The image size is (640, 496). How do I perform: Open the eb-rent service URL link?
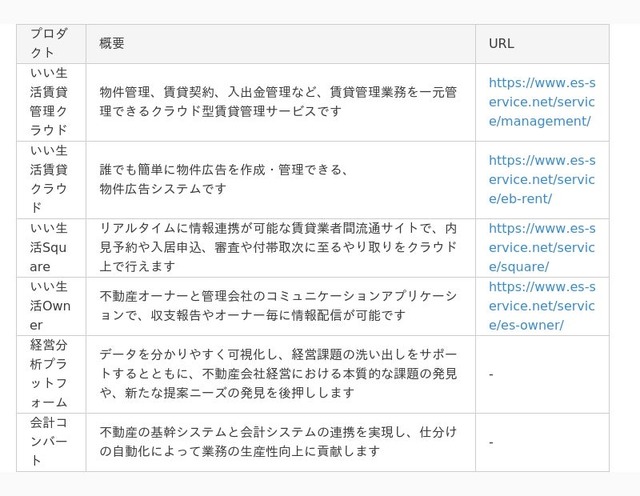click(x=542, y=180)
